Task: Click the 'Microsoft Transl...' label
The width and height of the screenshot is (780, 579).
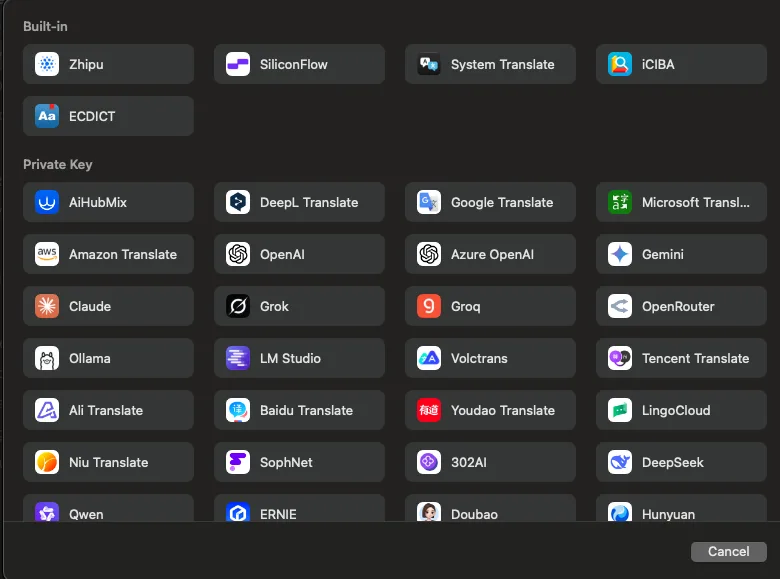Action: pos(695,203)
